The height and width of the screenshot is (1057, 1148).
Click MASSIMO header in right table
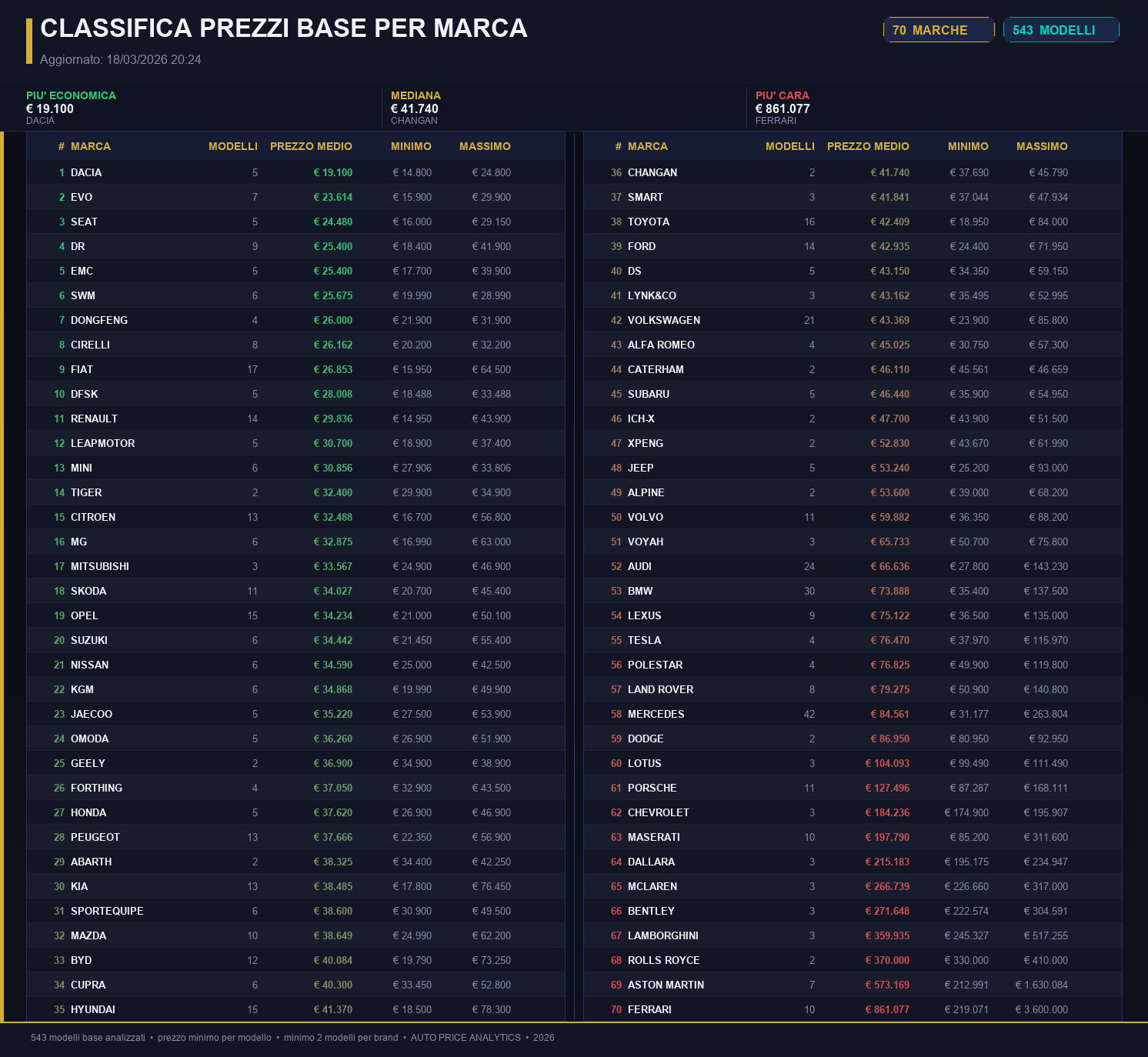click(x=1041, y=146)
